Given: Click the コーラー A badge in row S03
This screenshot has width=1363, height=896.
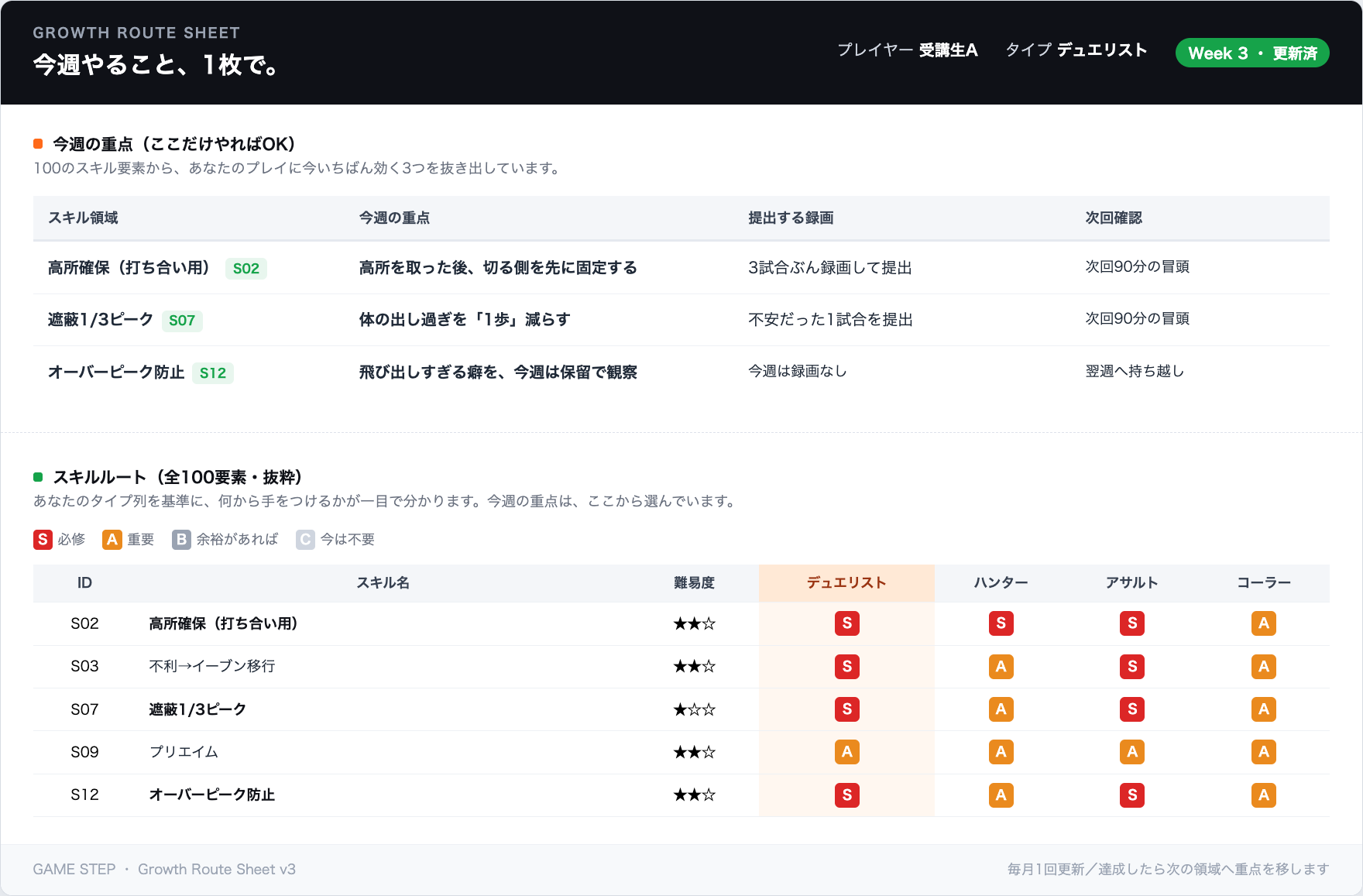Looking at the screenshot, I should tap(1264, 667).
